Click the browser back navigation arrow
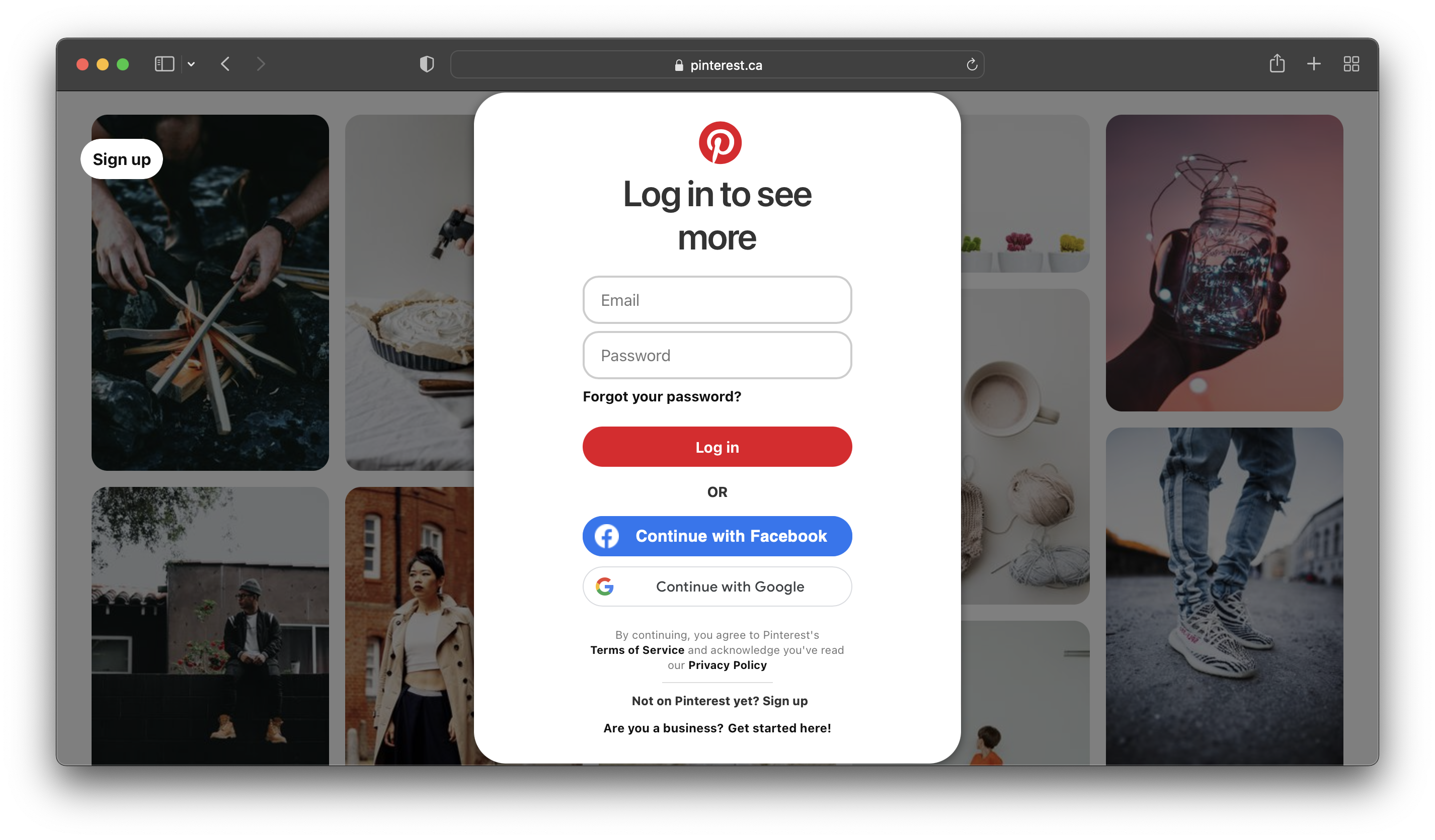 225,64
